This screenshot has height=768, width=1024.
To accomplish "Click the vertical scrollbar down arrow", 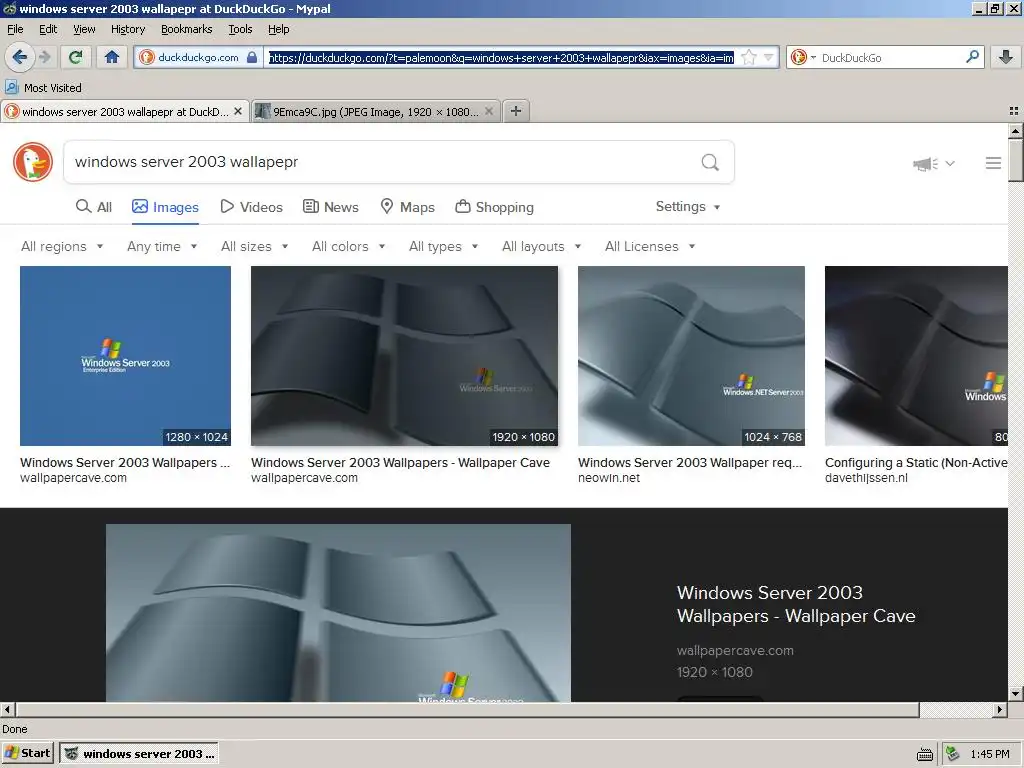I will [1016, 694].
